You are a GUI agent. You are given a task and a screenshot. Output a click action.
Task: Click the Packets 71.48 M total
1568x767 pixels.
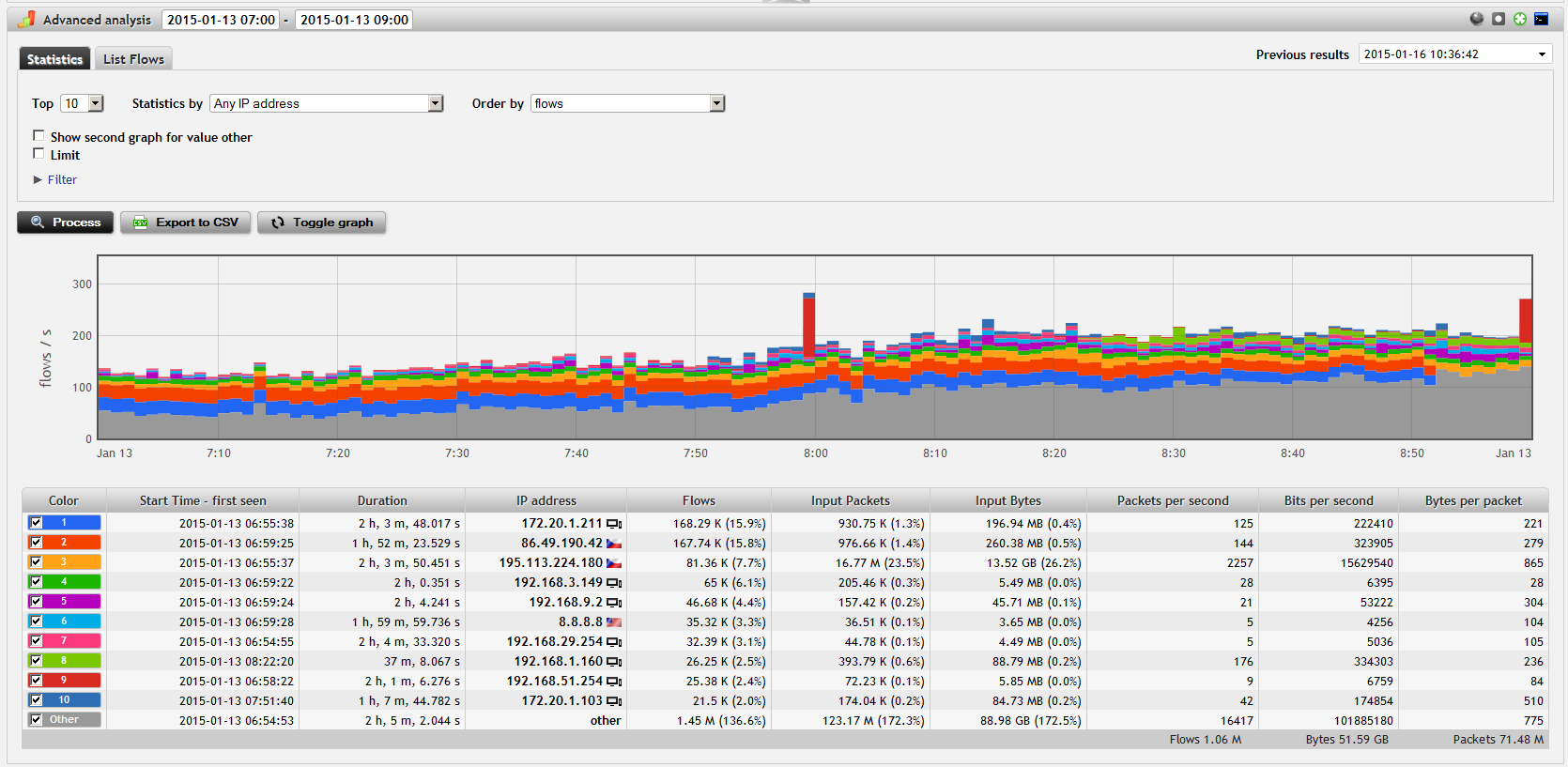1499,739
